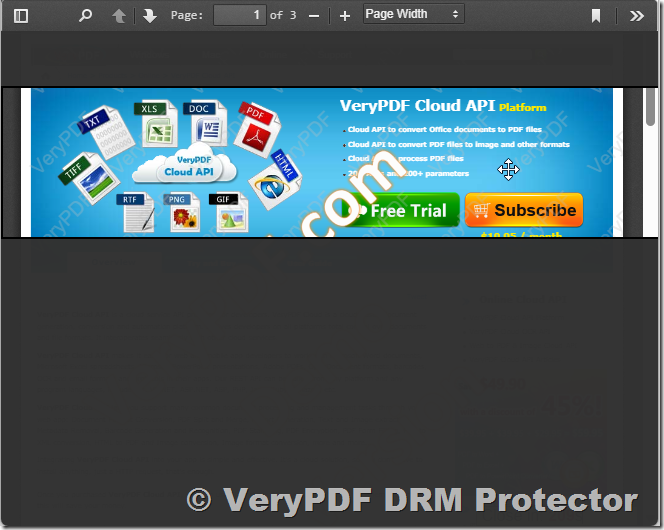Open the Page Width zoom dropdown
Image resolution: width=664 pixels, height=530 pixels.
click(x=413, y=14)
